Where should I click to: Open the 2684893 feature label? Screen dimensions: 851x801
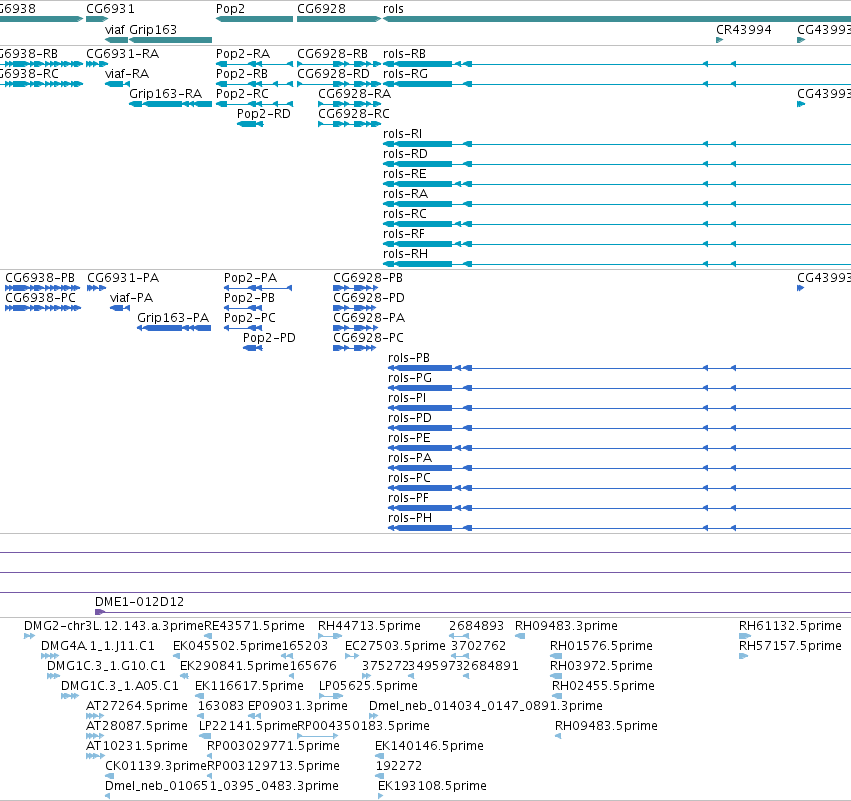click(477, 626)
